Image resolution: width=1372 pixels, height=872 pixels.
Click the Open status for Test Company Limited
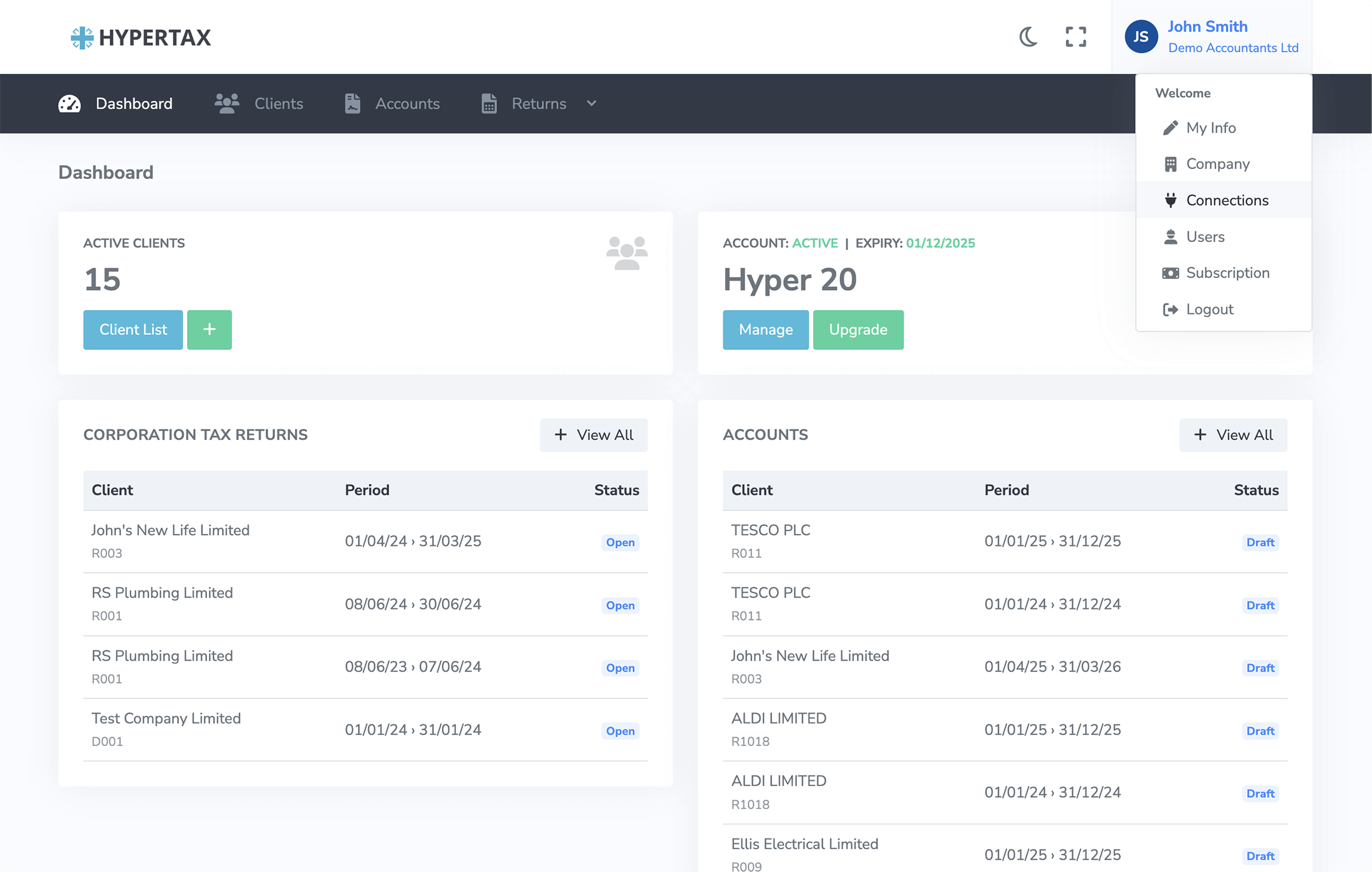[x=620, y=731]
